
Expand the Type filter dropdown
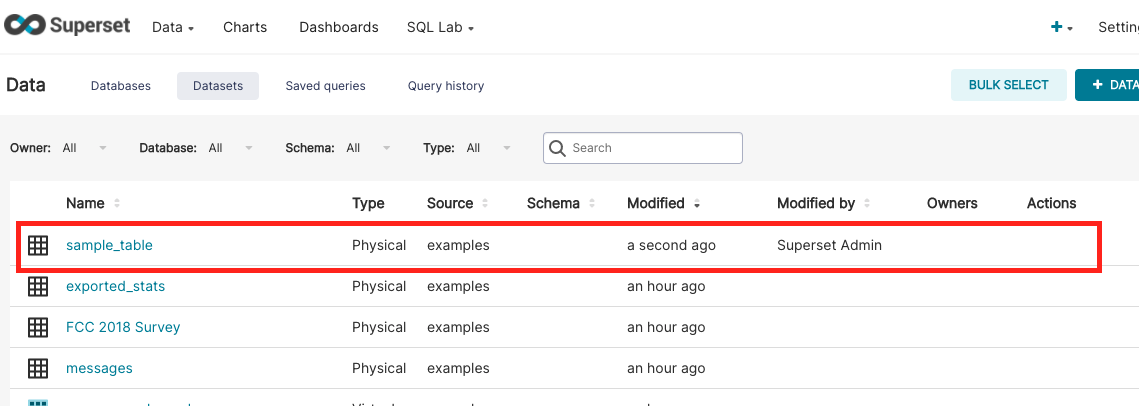[506, 148]
